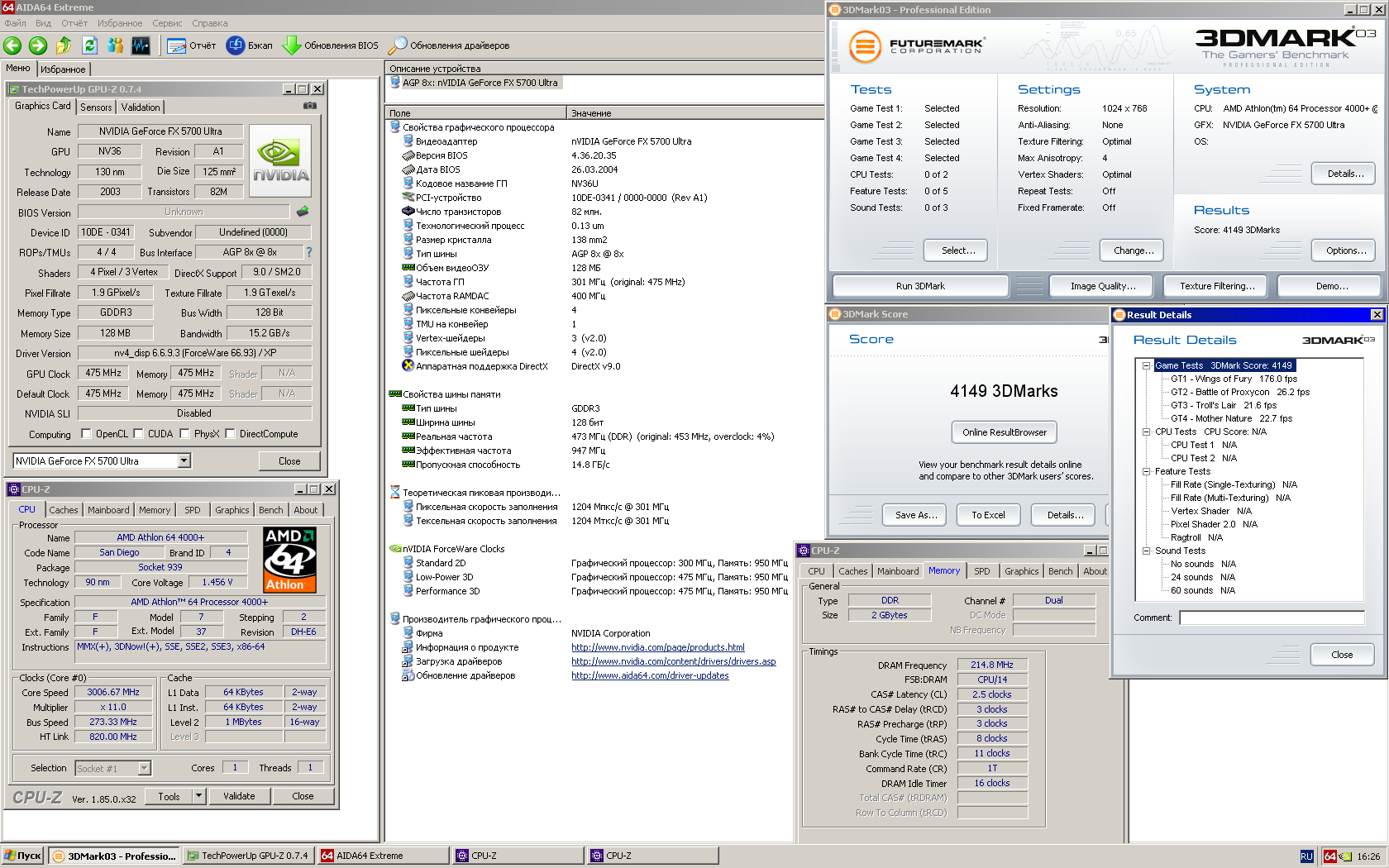Open the Файл menu in AIDA64
Screen dimensions: 1389x868
click(x=15, y=23)
